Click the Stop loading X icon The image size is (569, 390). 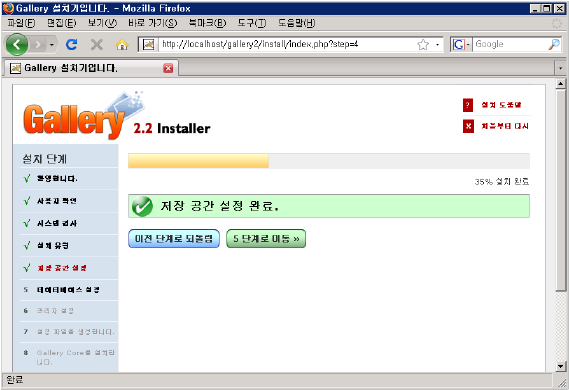pos(97,45)
